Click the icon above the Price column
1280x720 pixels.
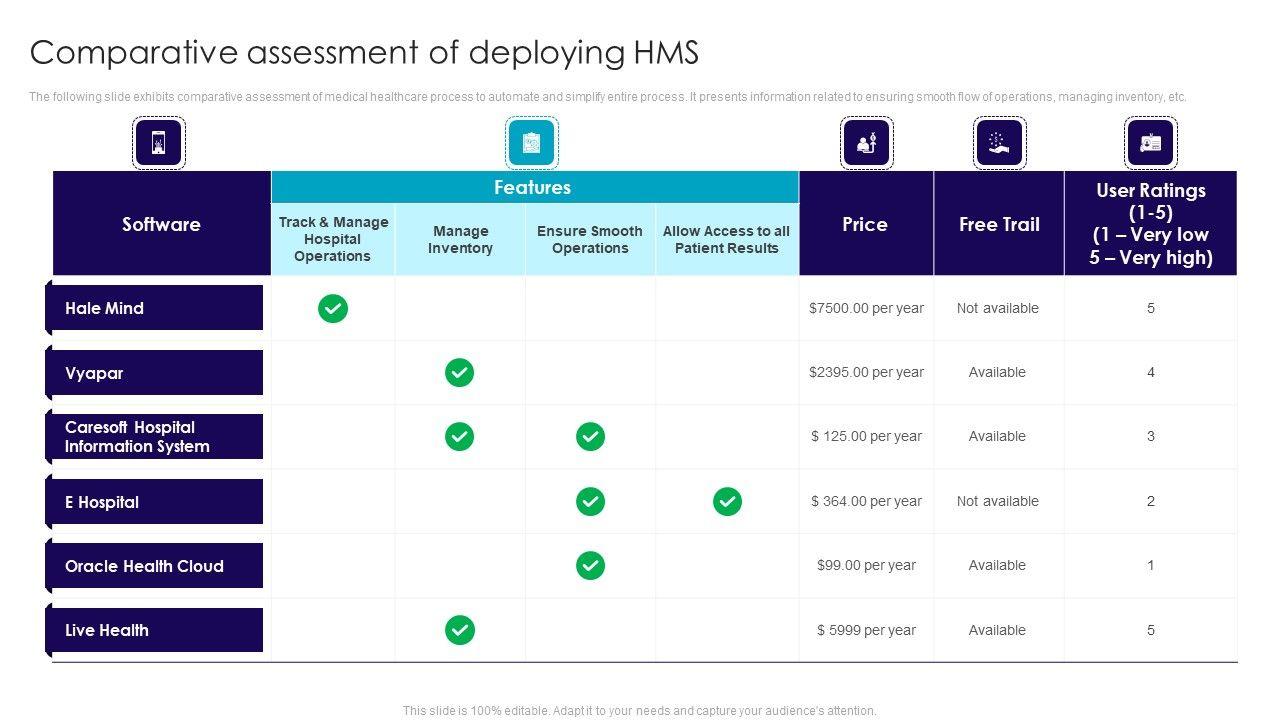866,143
